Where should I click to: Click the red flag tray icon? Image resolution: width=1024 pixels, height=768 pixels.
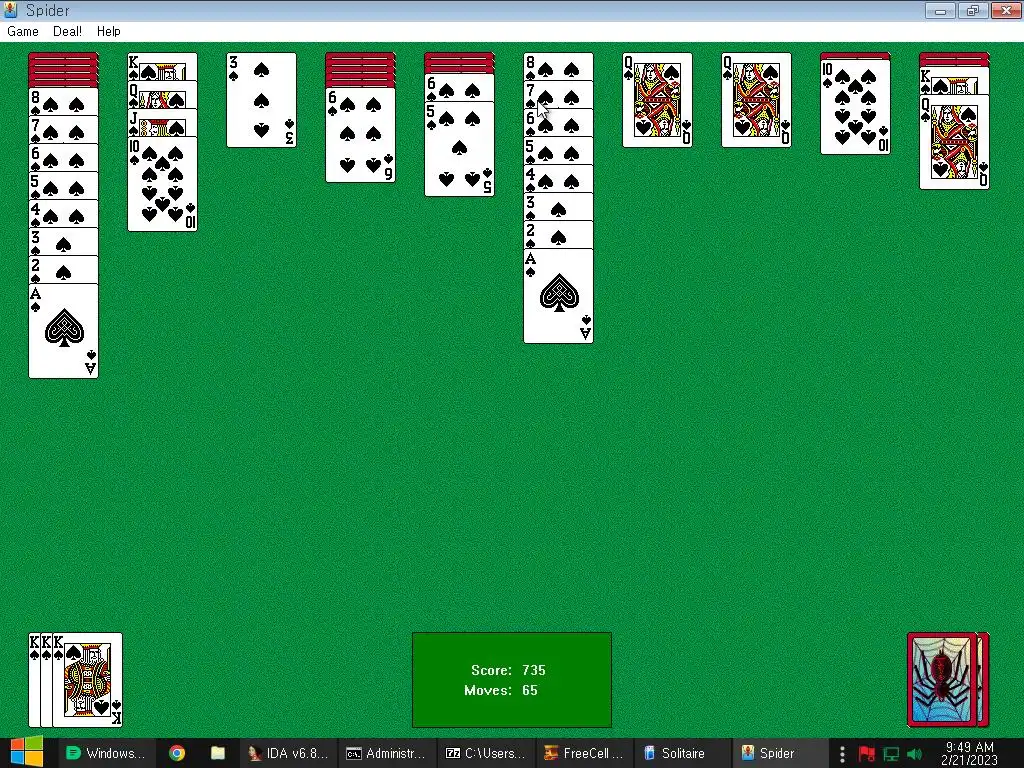pyautogui.click(x=867, y=754)
